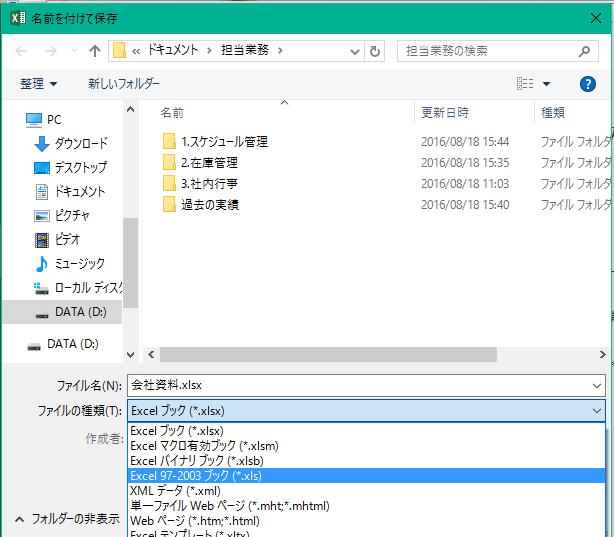Viewport: 614px width, 537px height.
Task: Select ドキュメント in the address path
Action: (x=173, y=50)
